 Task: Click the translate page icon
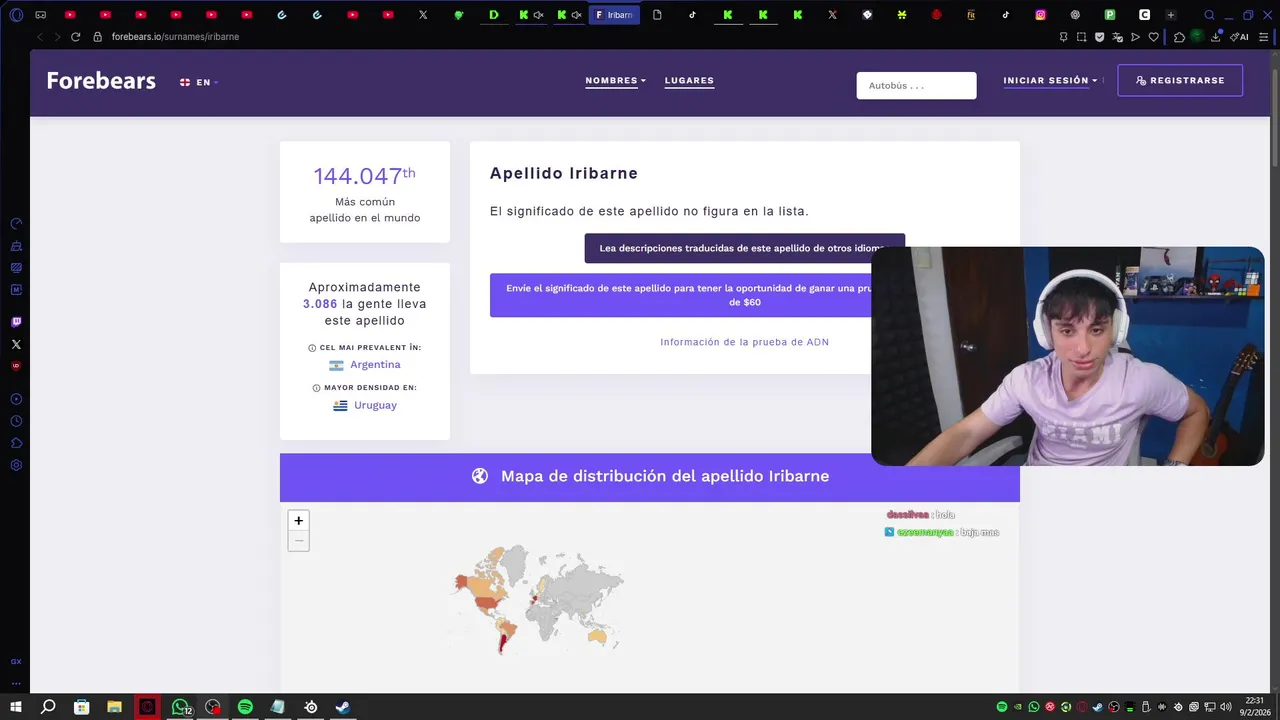(x=1117, y=37)
